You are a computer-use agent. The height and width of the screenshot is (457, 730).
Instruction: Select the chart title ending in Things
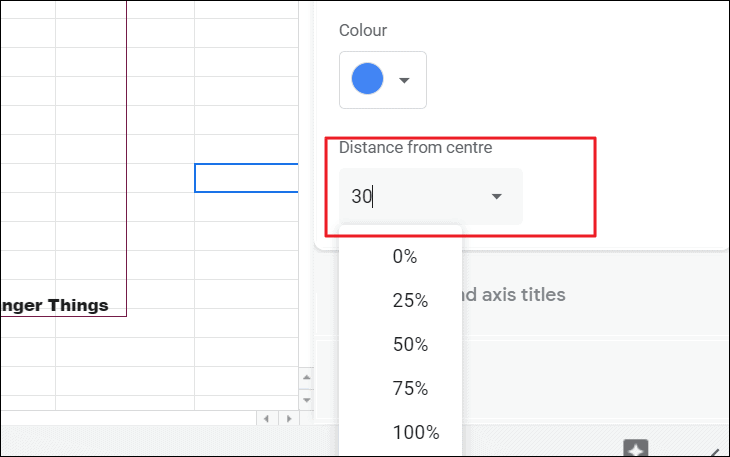[54, 305]
